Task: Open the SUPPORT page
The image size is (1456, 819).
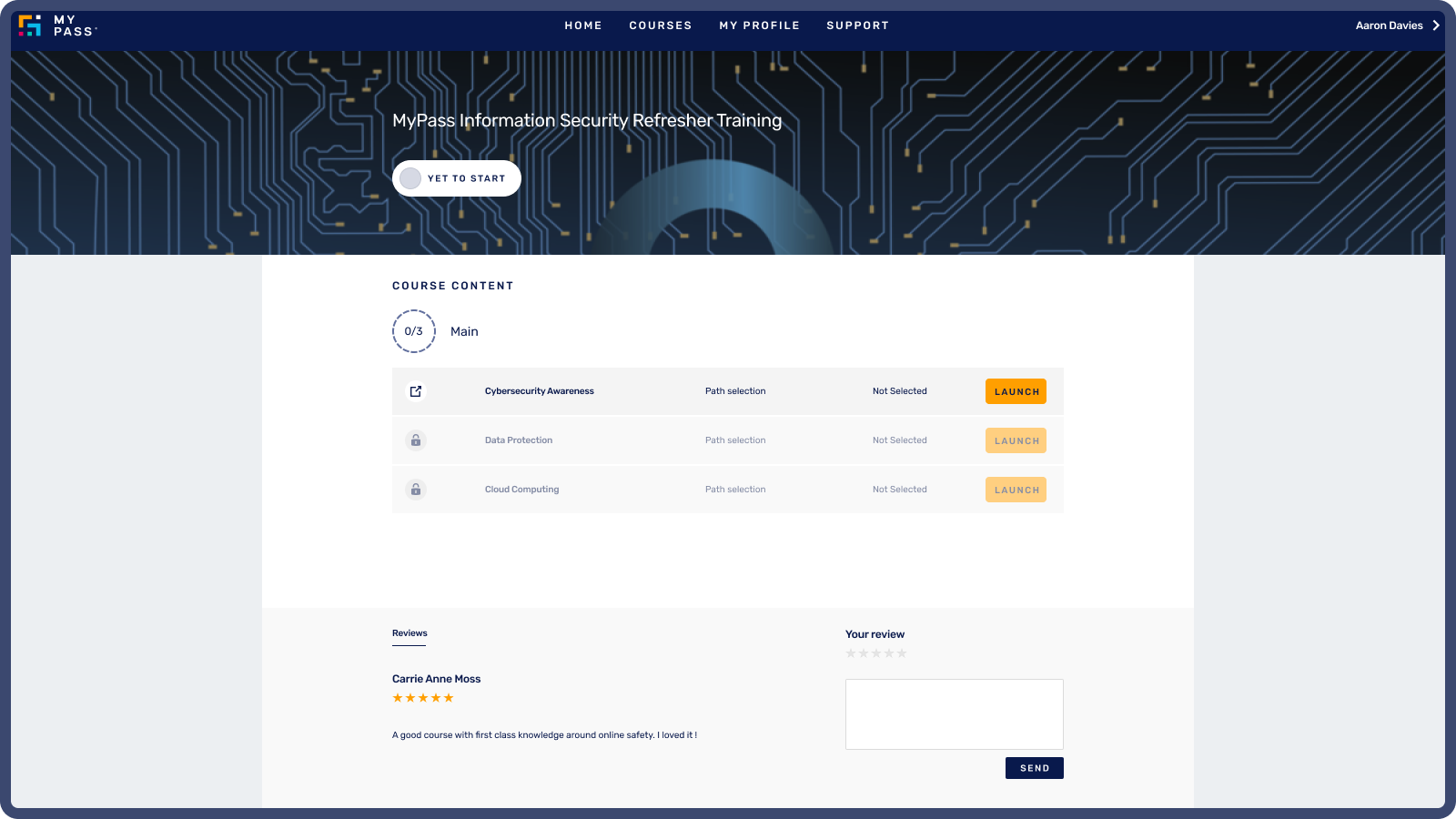Action: (857, 25)
